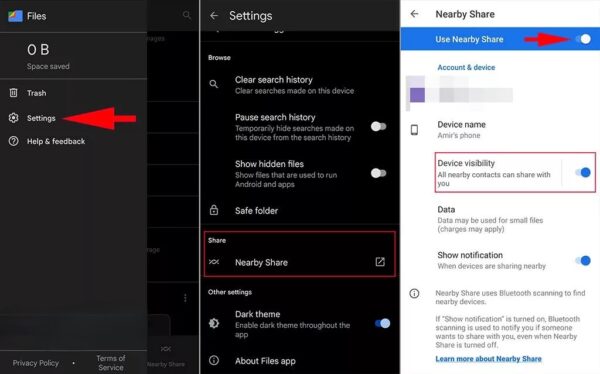Toggle the Show notification switch
The height and width of the screenshot is (374, 600).
[x=583, y=261]
